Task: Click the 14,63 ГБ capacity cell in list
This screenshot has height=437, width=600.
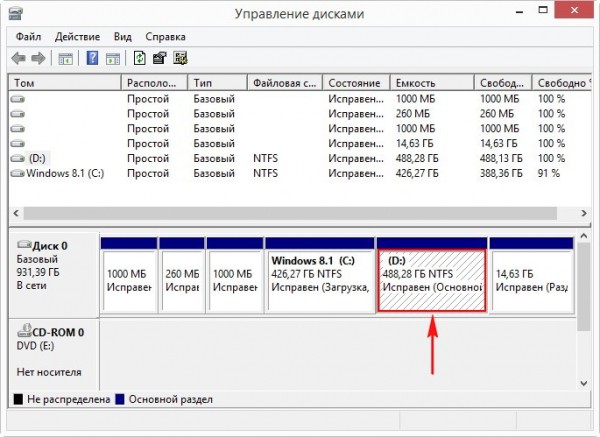Action: (x=414, y=144)
